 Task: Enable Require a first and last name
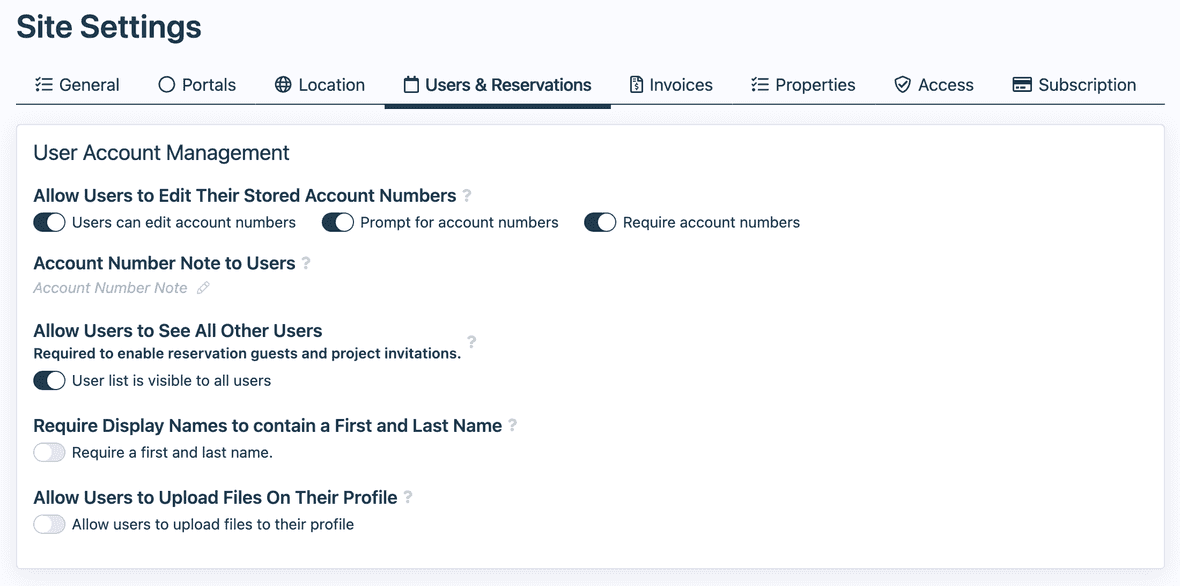click(49, 452)
